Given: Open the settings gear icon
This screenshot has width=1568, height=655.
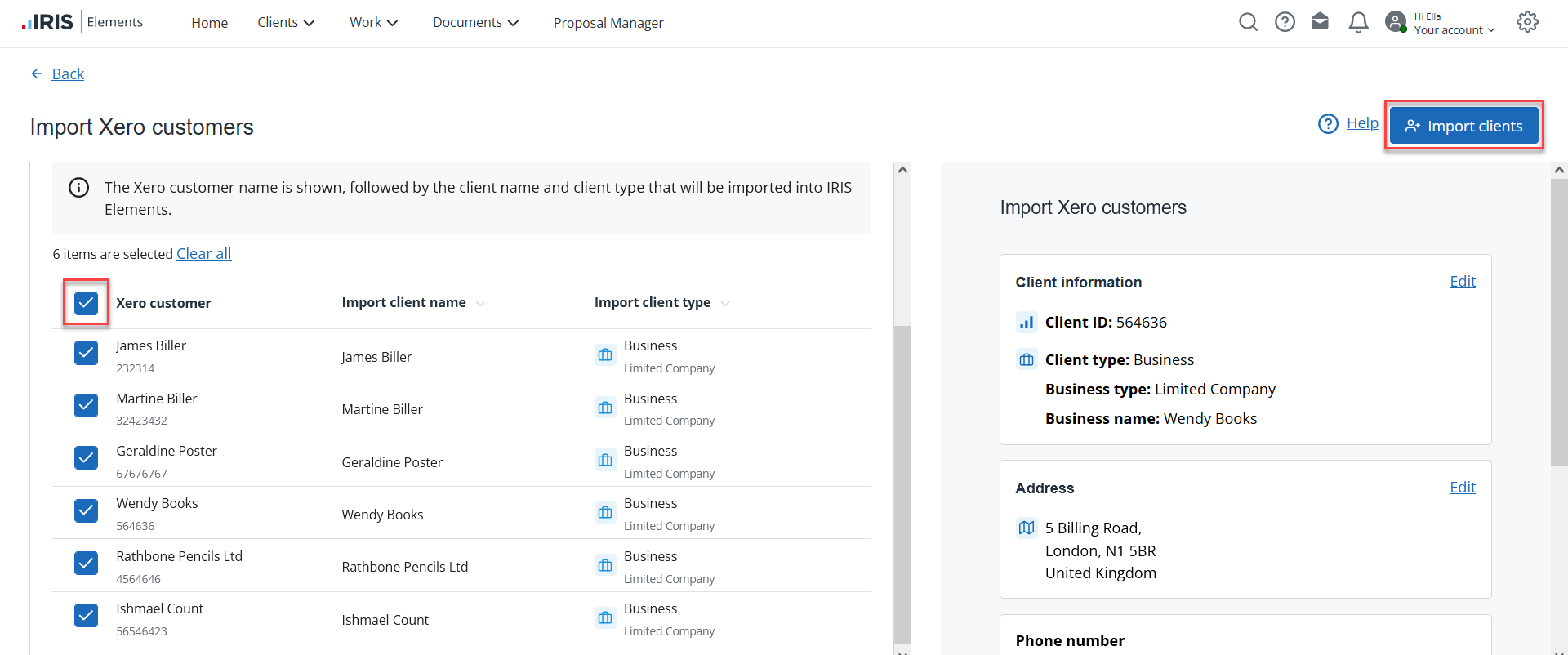Looking at the screenshot, I should pos(1527,22).
